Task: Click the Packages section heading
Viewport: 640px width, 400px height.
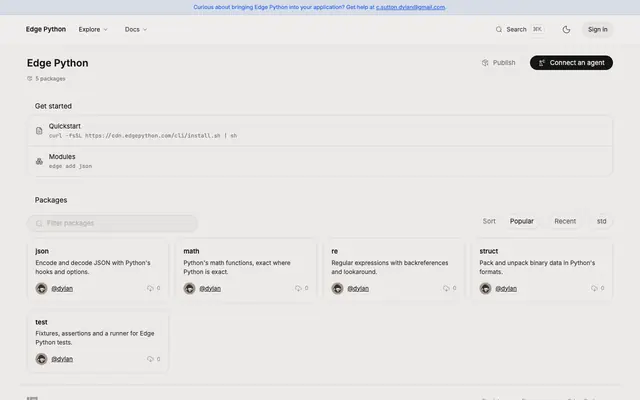Action: 51,200
